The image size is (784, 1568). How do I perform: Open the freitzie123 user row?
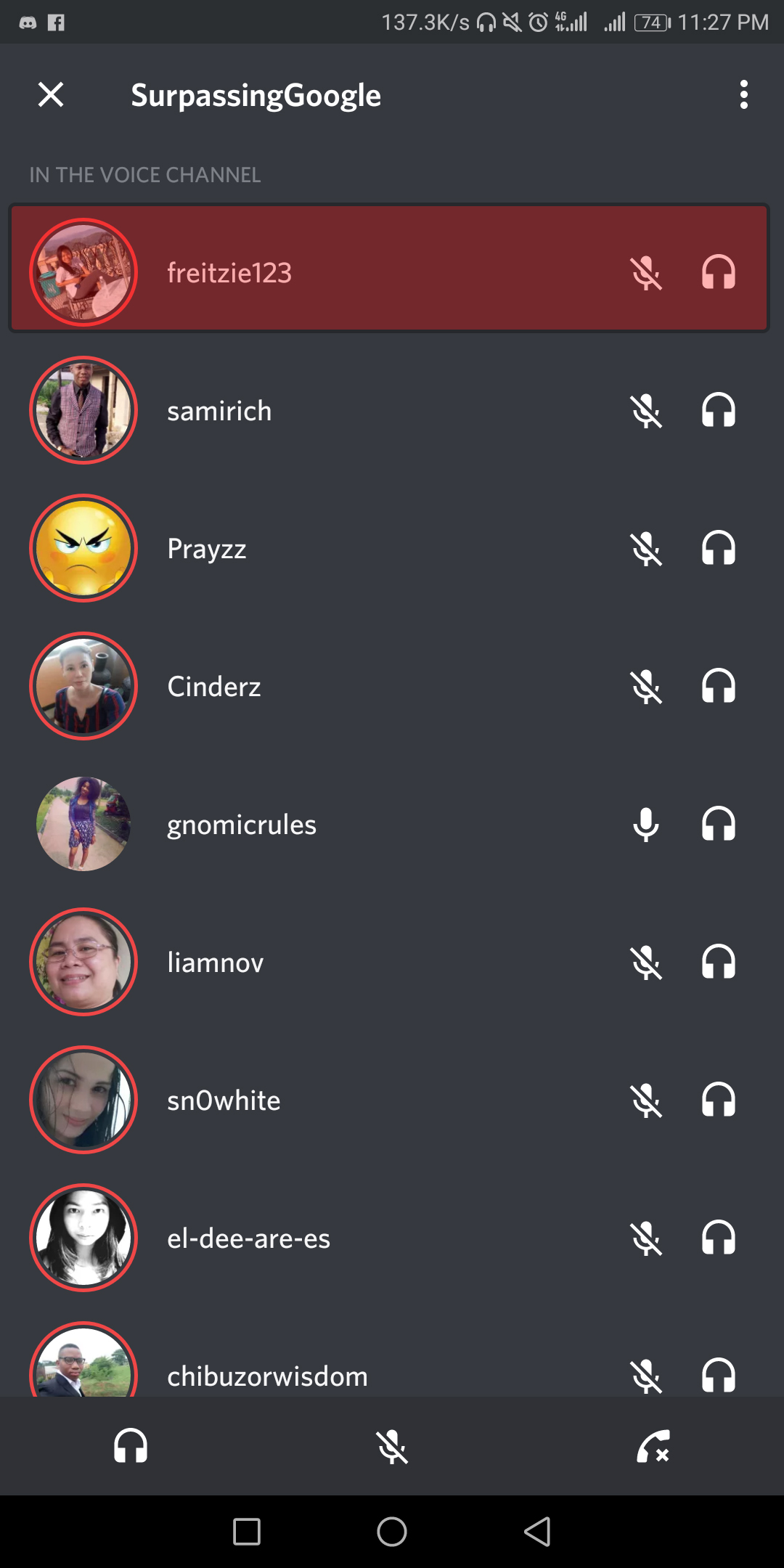coord(388,269)
